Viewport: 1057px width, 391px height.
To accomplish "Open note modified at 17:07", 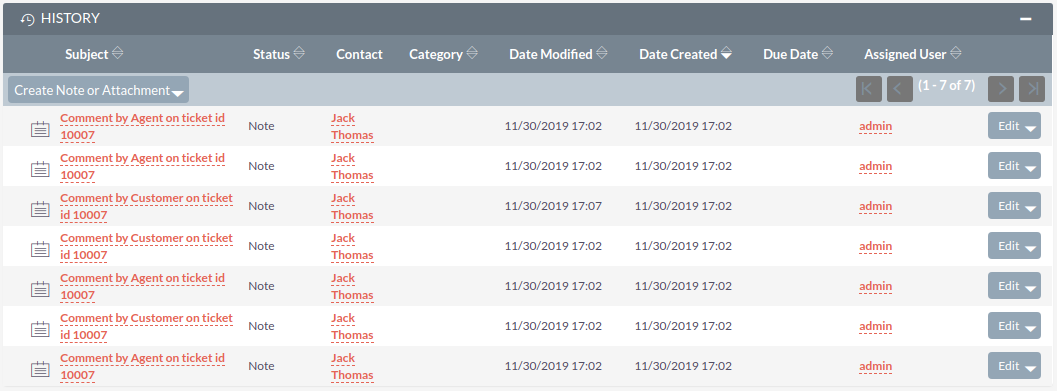I will (x=146, y=206).
